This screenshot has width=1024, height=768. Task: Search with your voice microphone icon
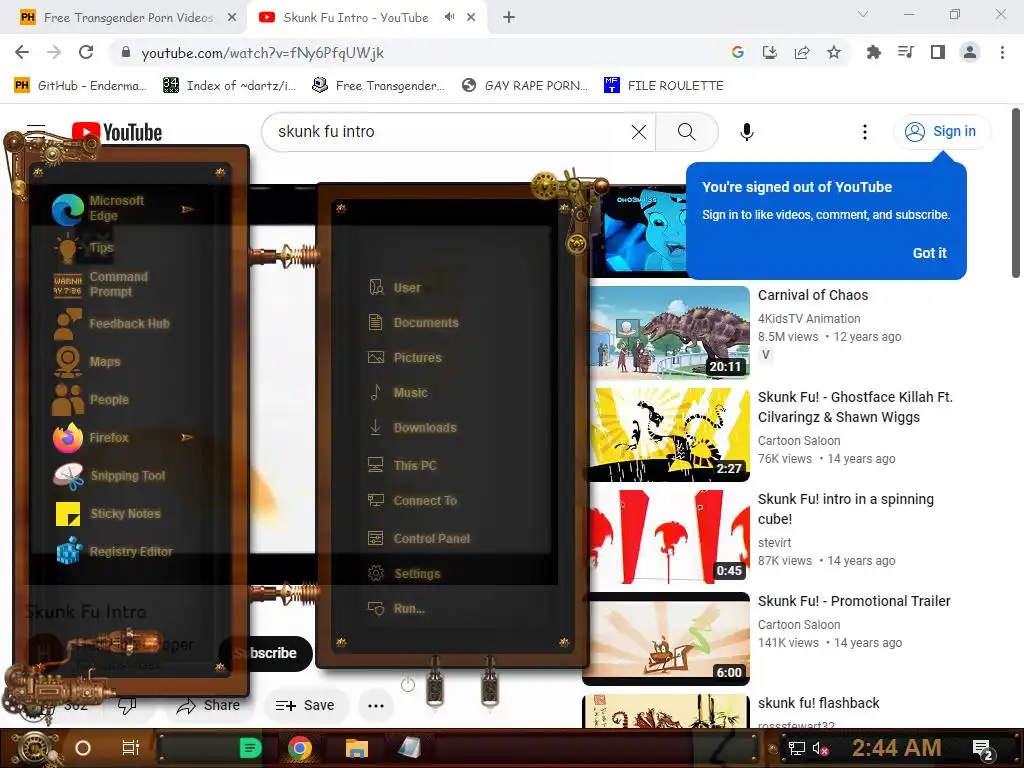(x=746, y=132)
